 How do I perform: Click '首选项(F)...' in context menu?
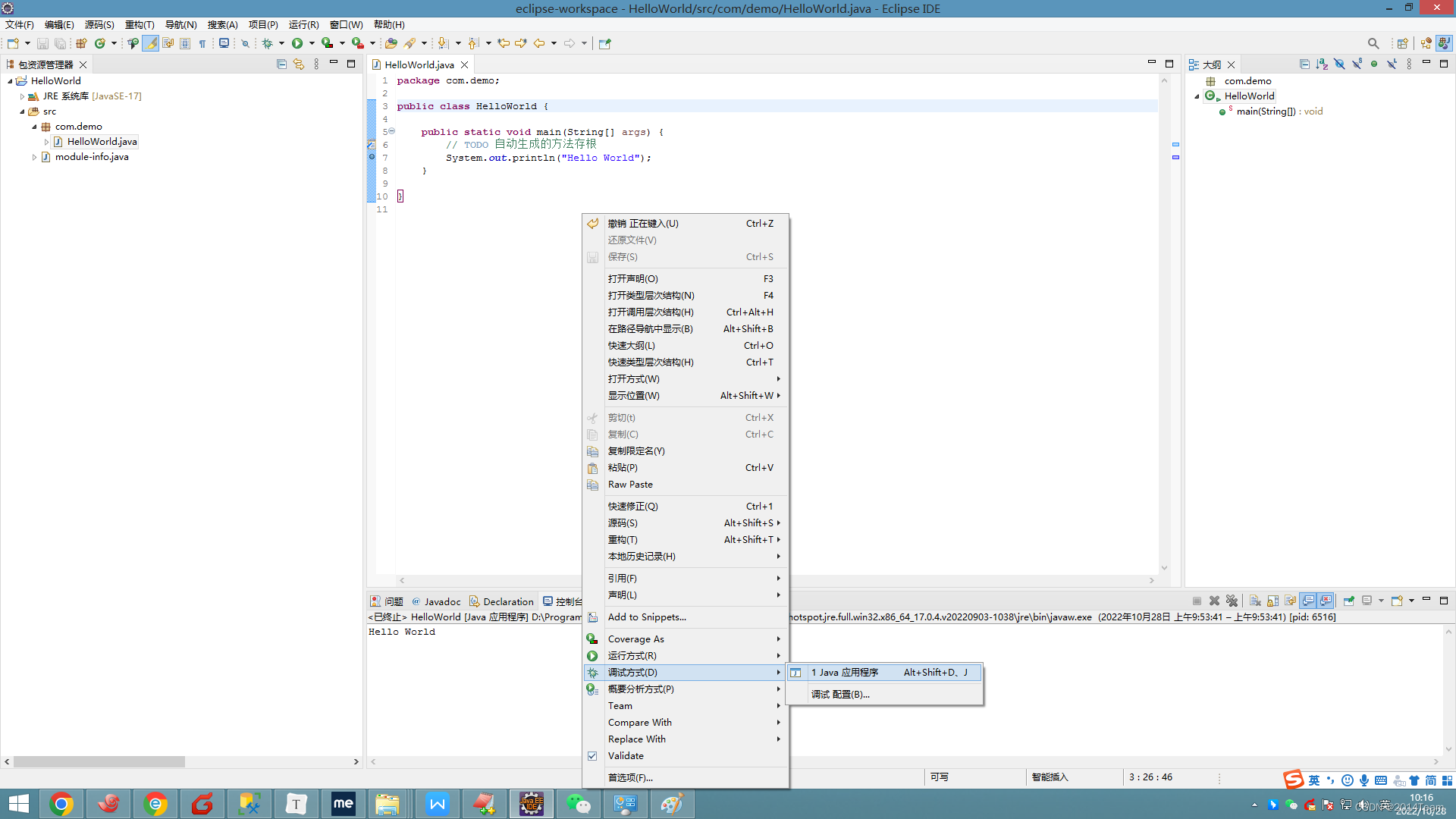click(630, 778)
